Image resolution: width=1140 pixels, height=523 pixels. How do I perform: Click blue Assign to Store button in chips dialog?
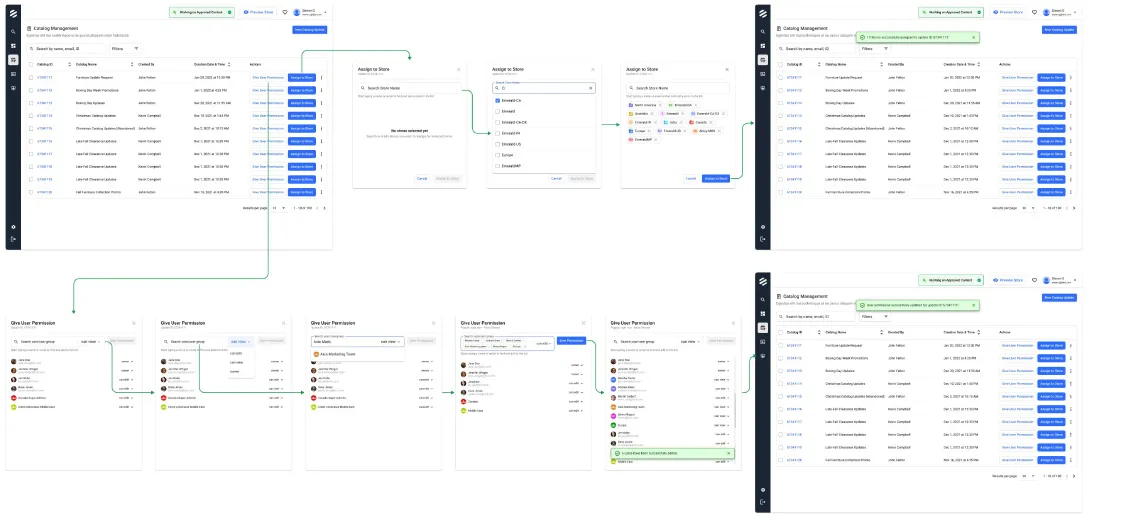716,178
